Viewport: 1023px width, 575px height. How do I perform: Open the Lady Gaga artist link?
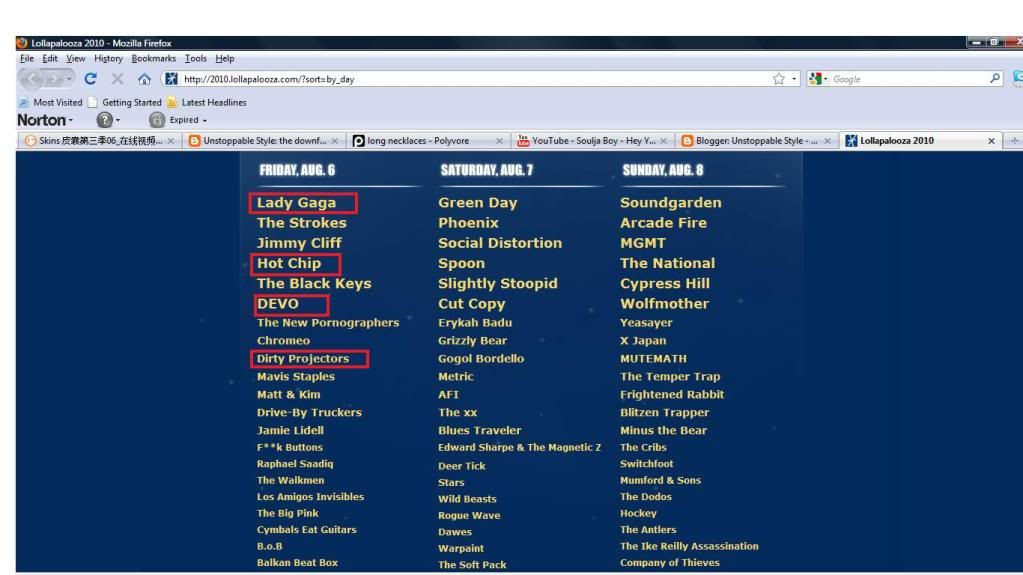click(x=296, y=203)
